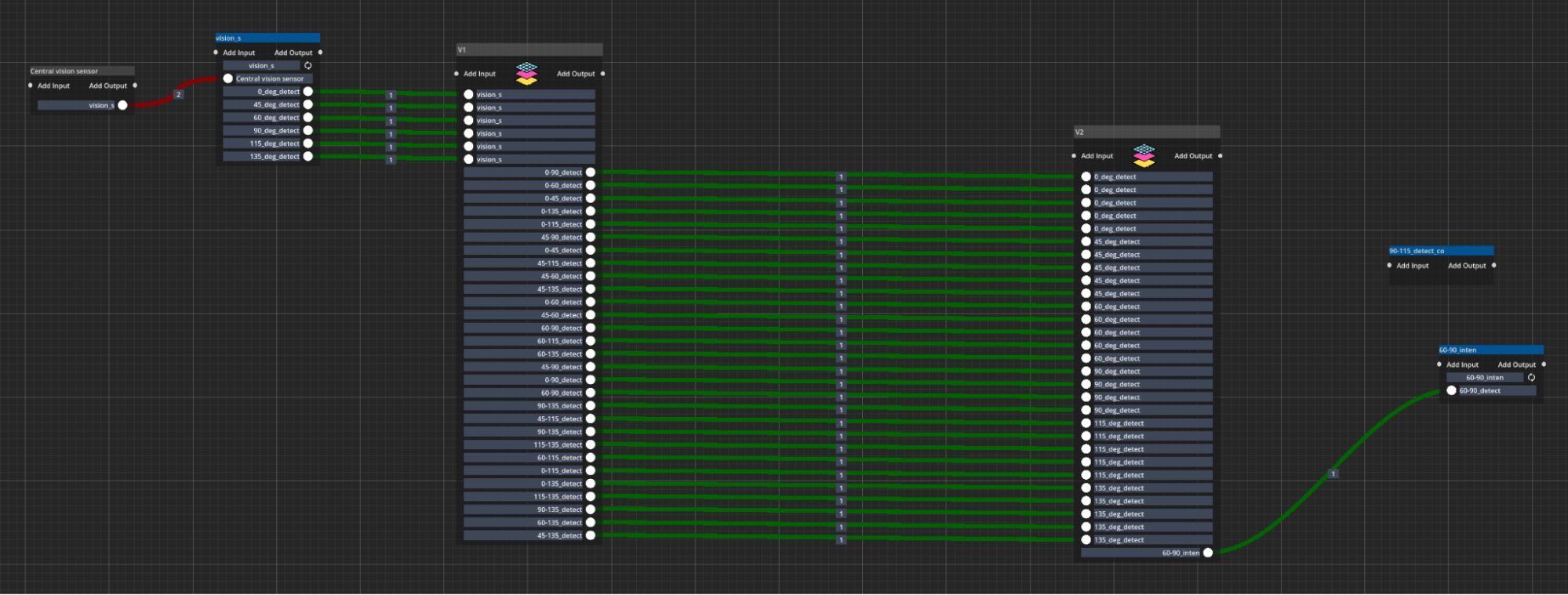Click the 90_deg_detect output socket on vision_s node

(308, 131)
